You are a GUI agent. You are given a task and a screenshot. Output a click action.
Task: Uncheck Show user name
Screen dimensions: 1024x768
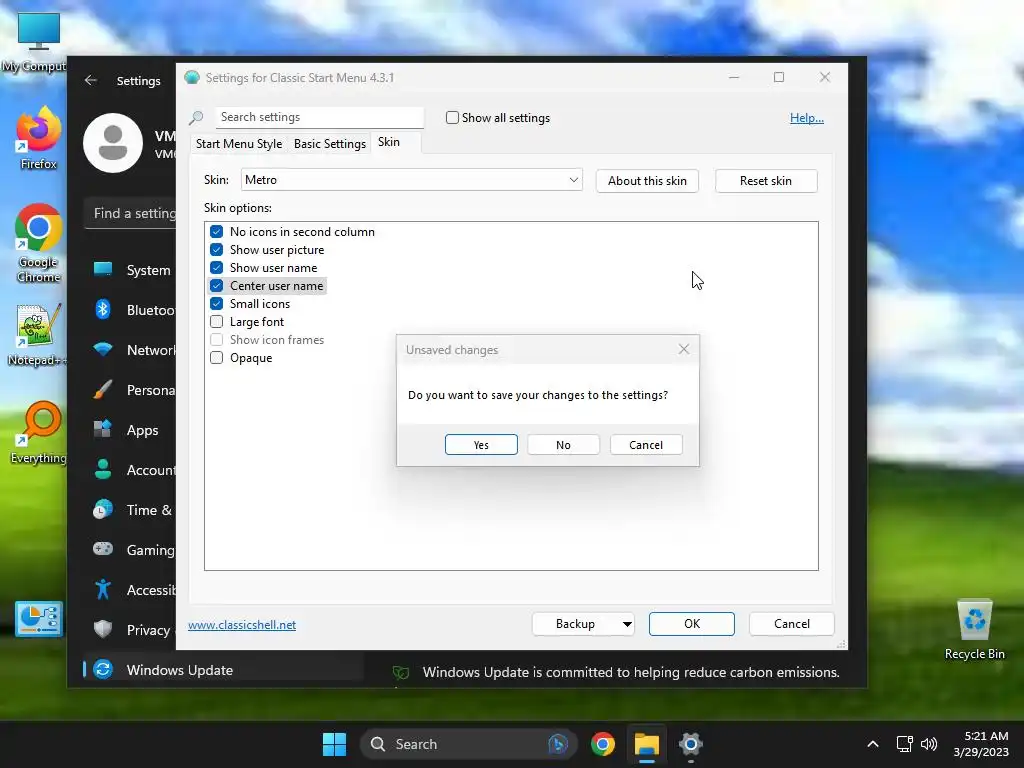[216, 268]
